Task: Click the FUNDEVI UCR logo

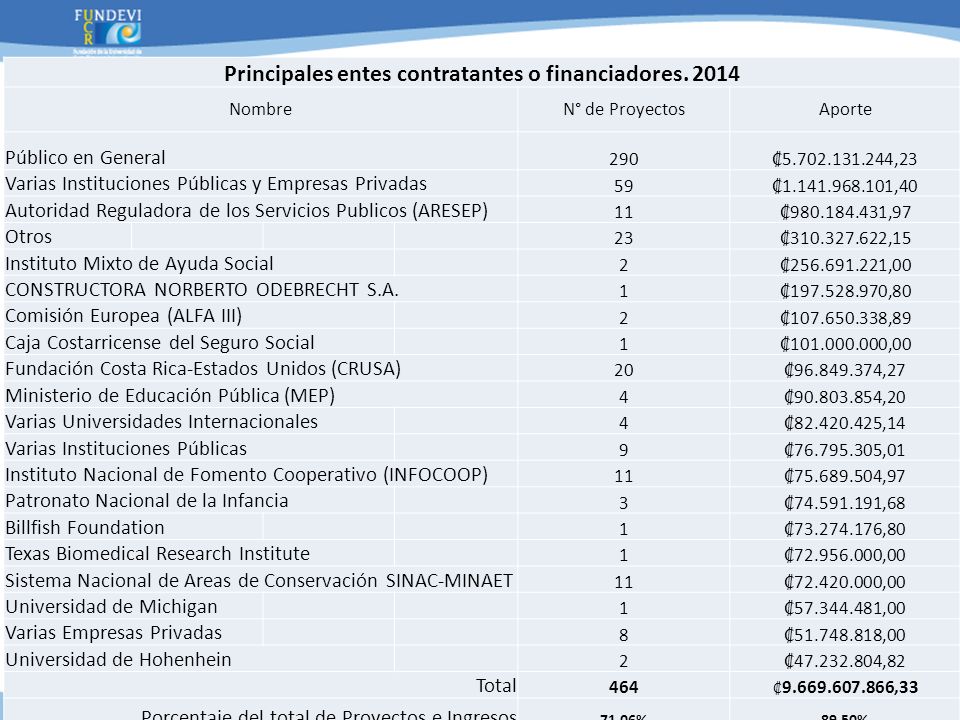Action: point(108,32)
